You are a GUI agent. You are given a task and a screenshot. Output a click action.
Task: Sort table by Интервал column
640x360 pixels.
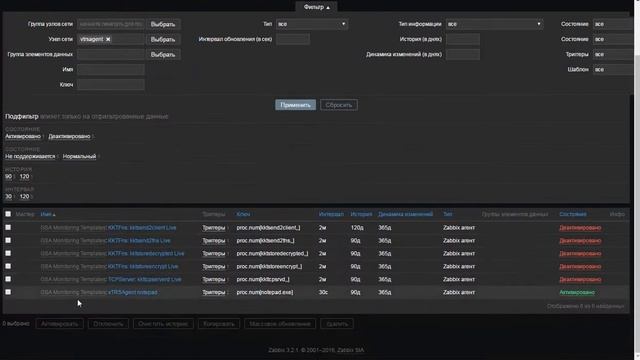(x=331, y=214)
